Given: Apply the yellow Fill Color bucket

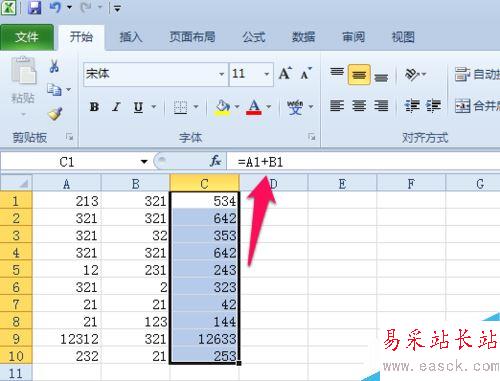Looking at the screenshot, I should (223, 108).
